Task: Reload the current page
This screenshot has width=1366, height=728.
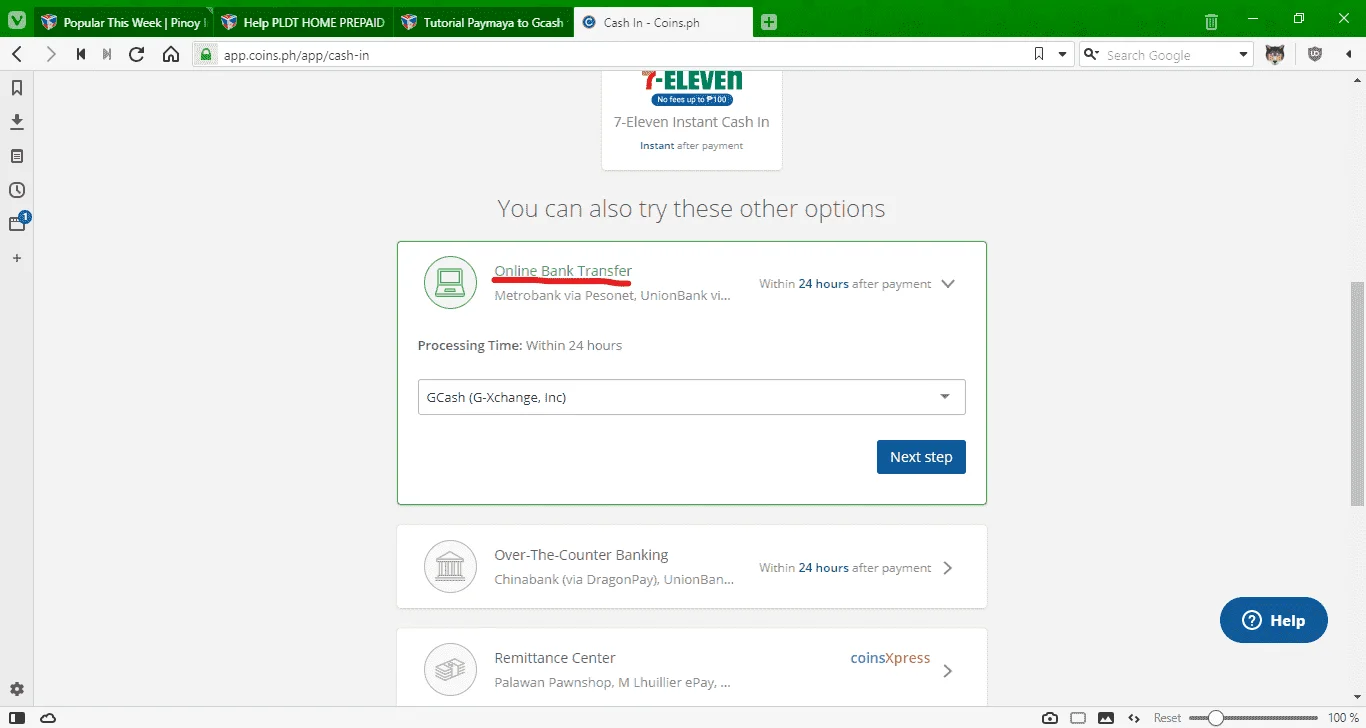Action: (137, 54)
